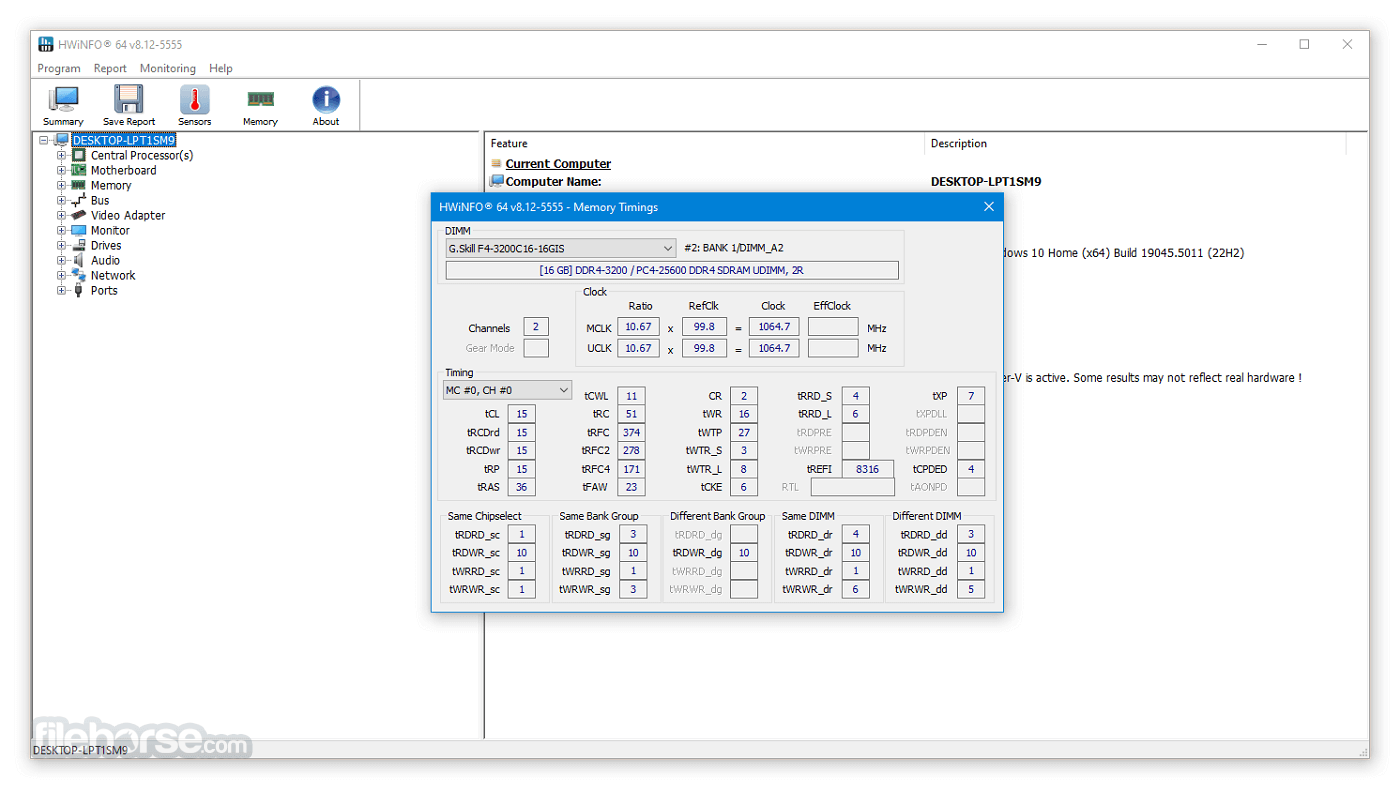The width and height of the screenshot is (1400, 789).
Task: Select the Monitor tree icon
Action: coord(79,230)
